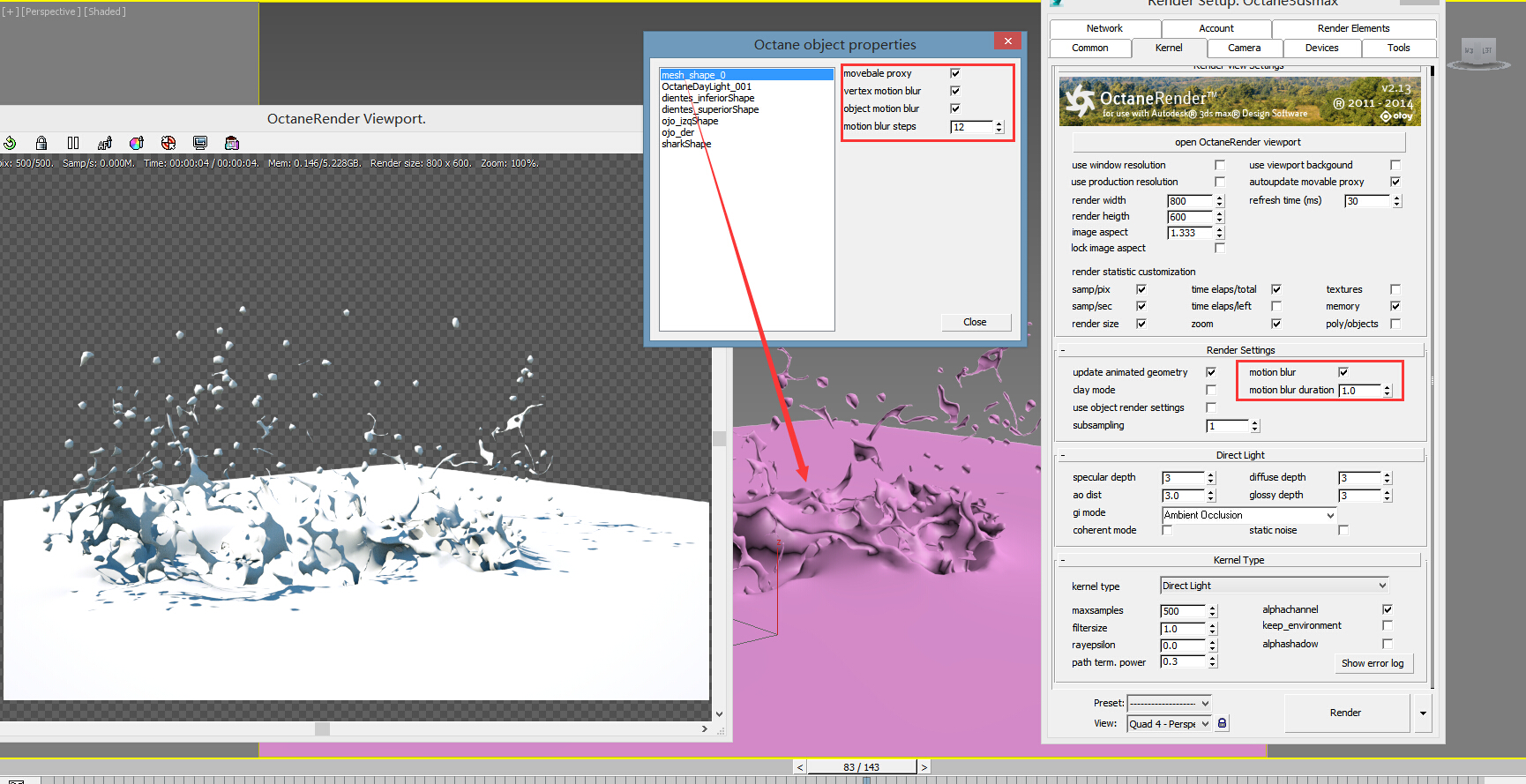Switch to the Common tab
Screen dimensions: 1526x784
click(x=1090, y=48)
